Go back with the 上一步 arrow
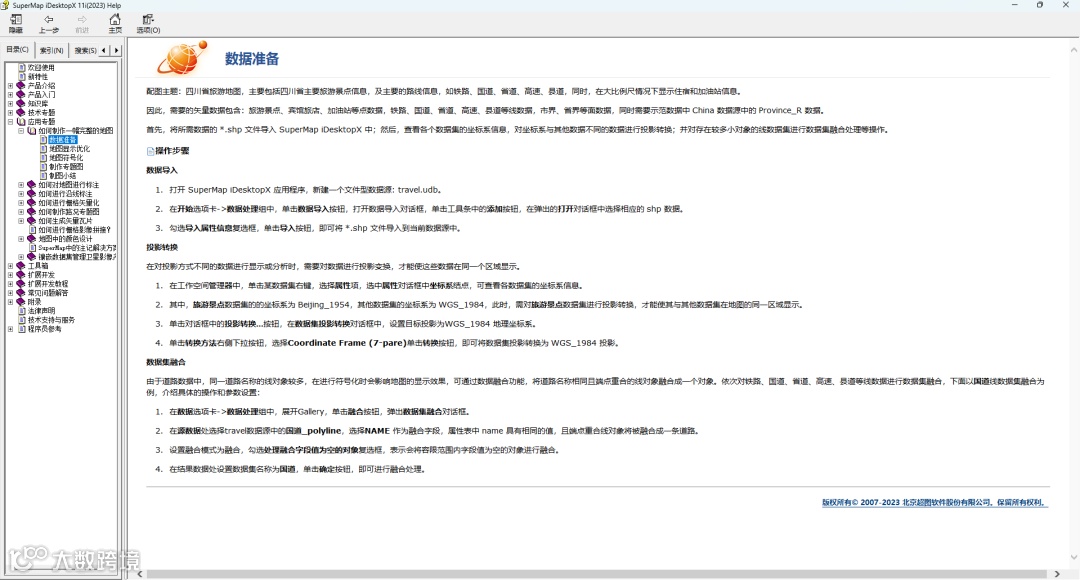Viewport: 1080px width, 580px height. (x=48, y=23)
